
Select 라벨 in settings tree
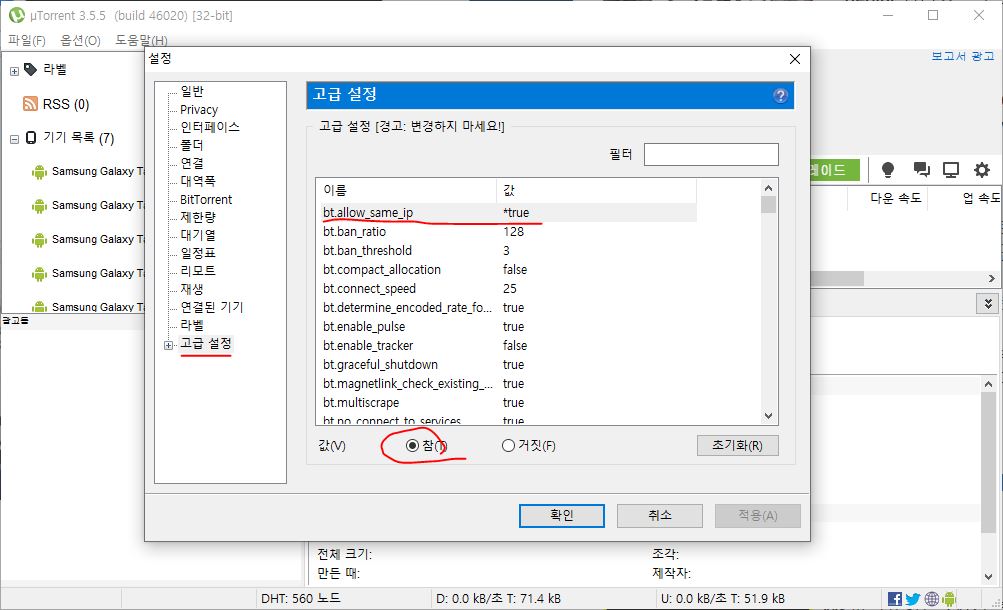coord(192,325)
